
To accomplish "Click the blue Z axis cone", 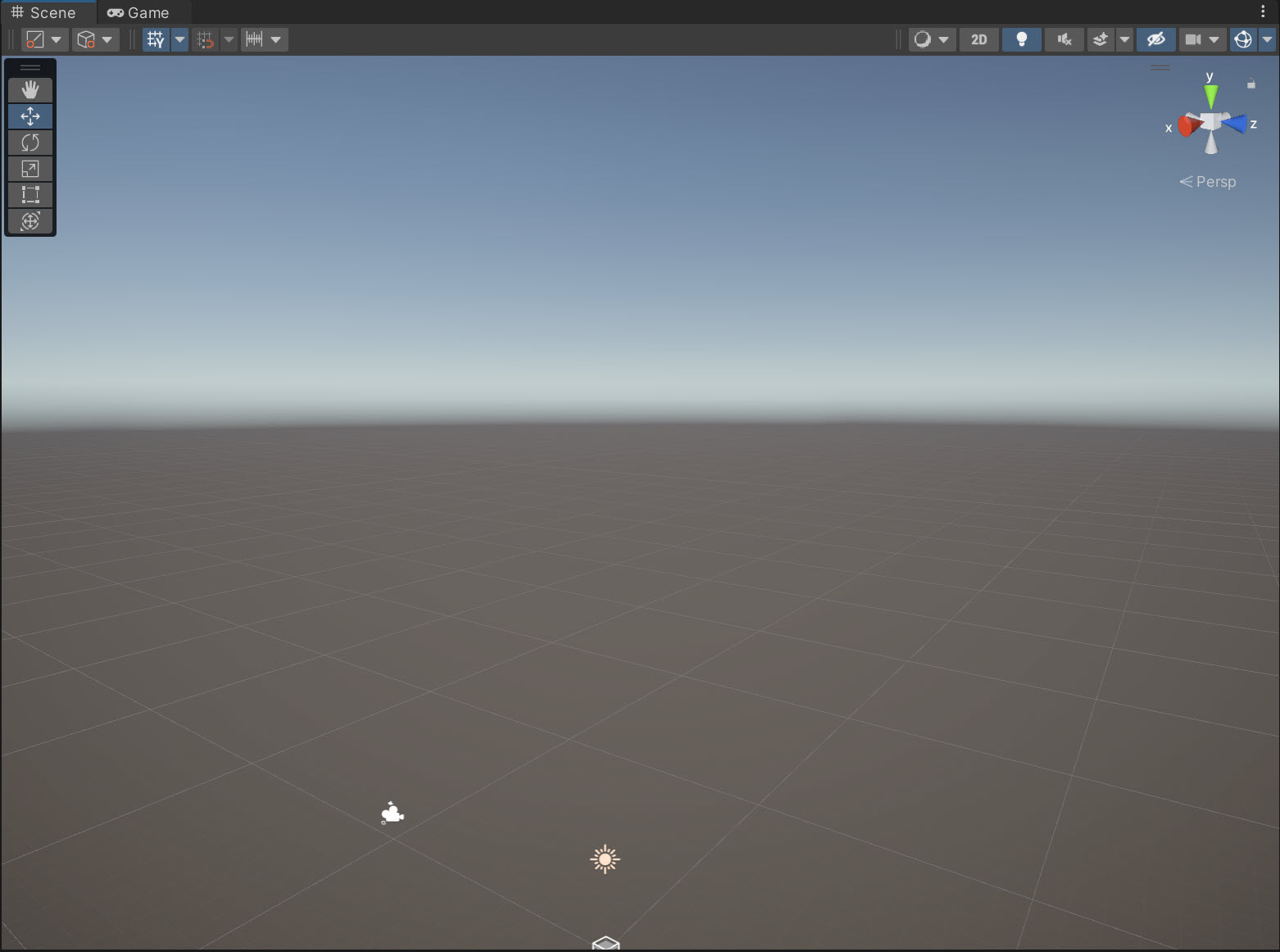I will click(1234, 124).
